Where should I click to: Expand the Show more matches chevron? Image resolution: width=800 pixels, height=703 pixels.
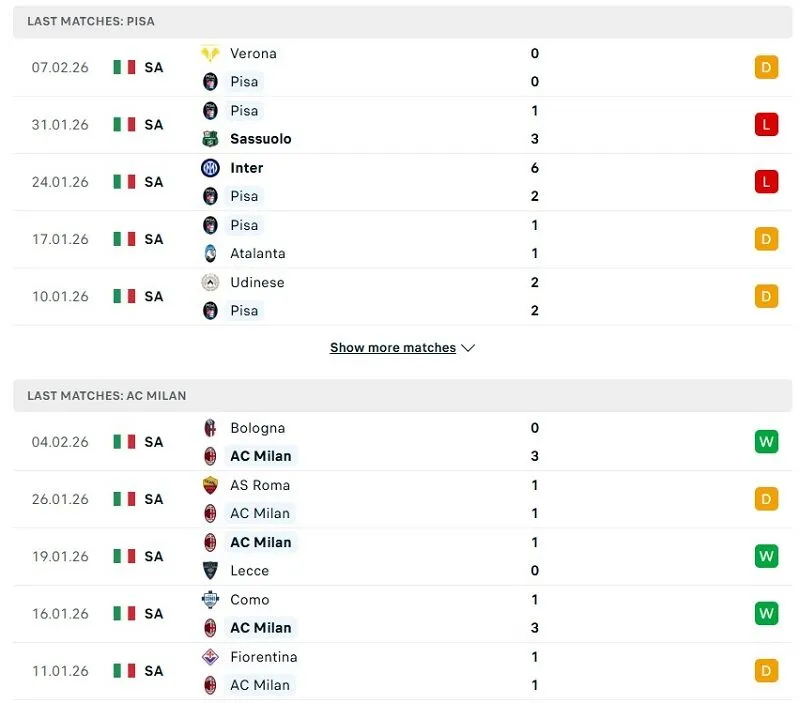pyautogui.click(x=469, y=348)
